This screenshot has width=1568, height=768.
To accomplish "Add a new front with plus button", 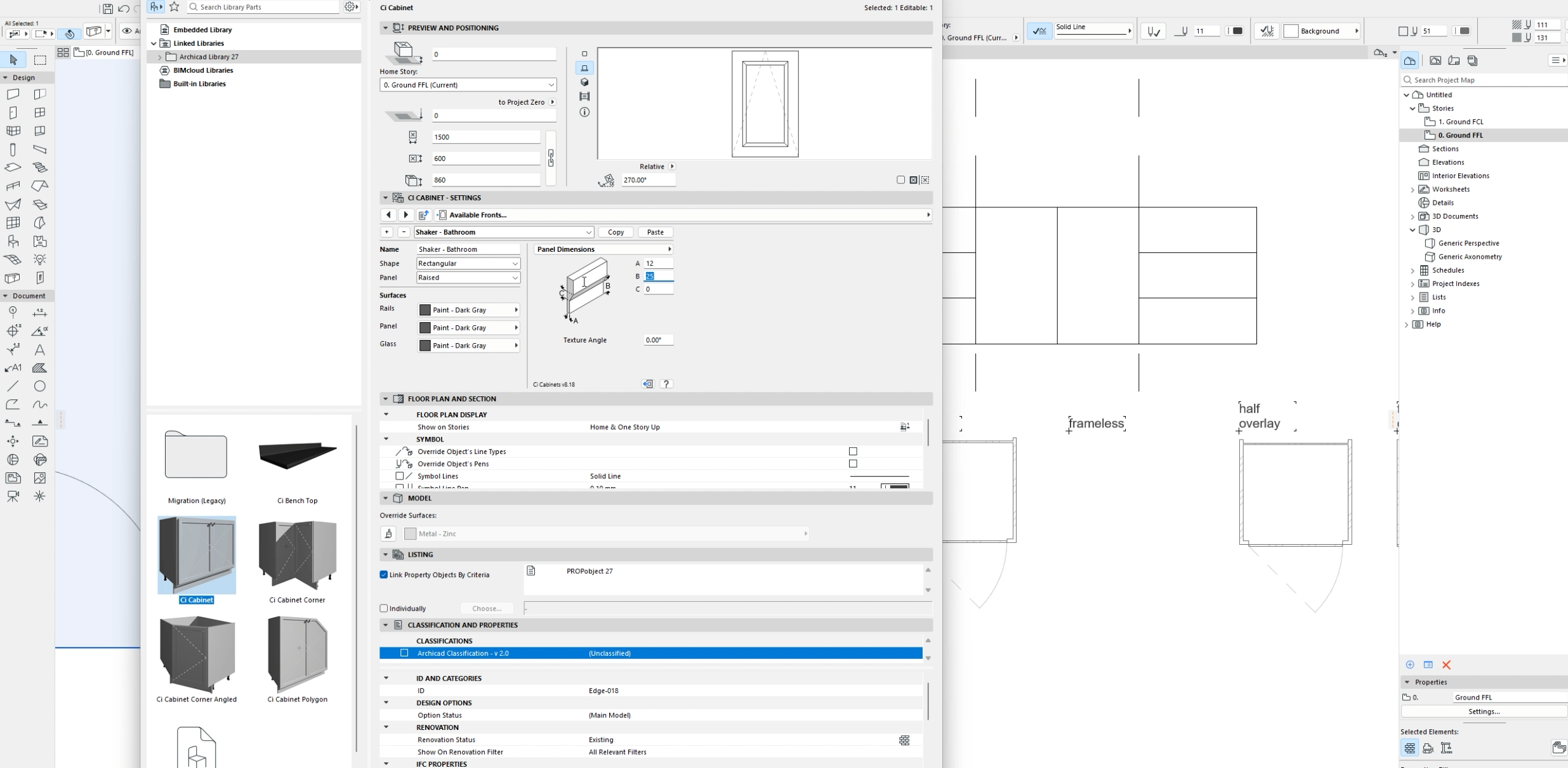I will (386, 232).
